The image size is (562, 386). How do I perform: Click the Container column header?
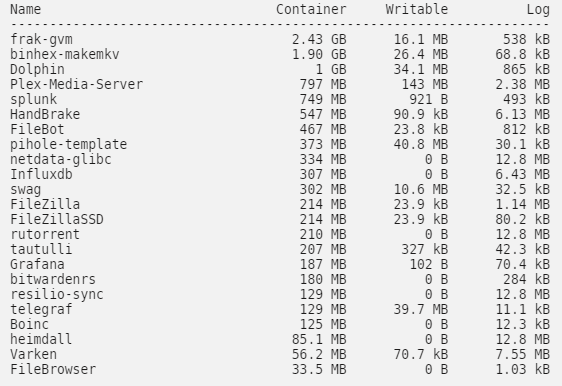tap(311, 9)
